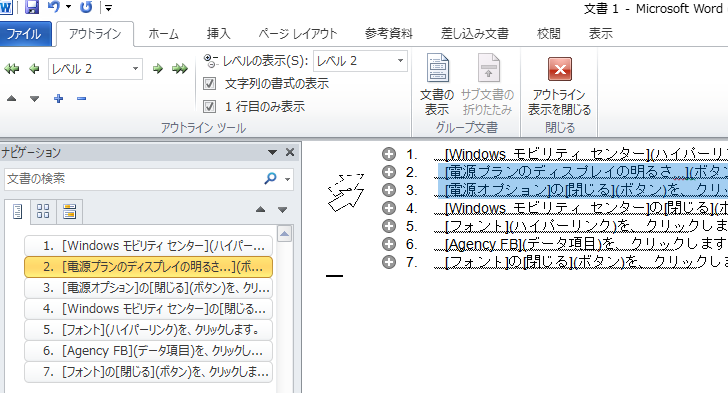Switch to the アウトライン tab
The width and height of the screenshot is (728, 393).
[95, 34]
